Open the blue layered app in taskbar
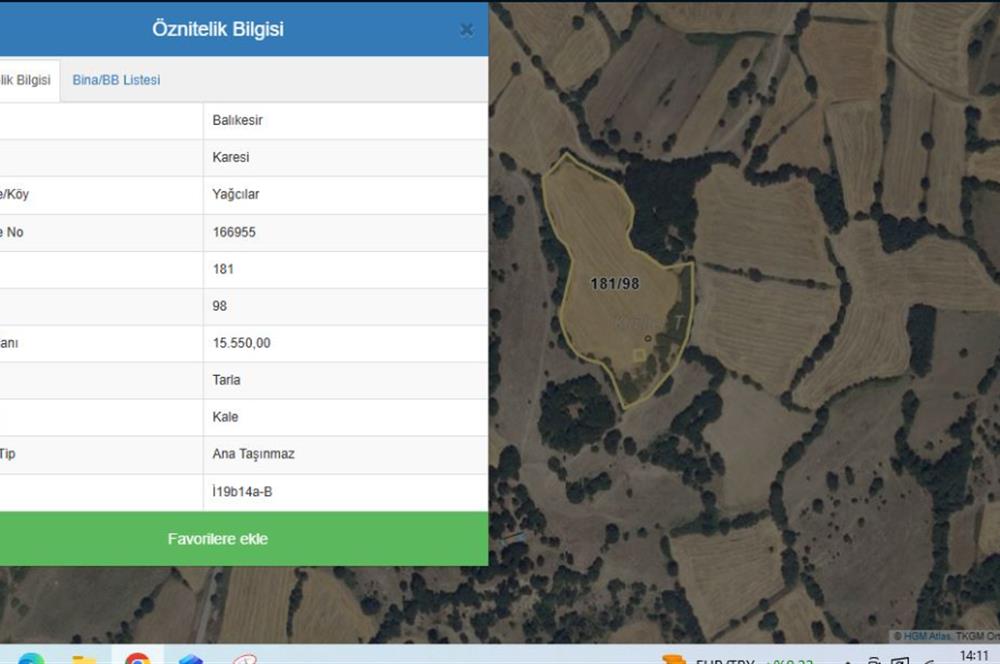This screenshot has width=1000, height=664. point(191,658)
